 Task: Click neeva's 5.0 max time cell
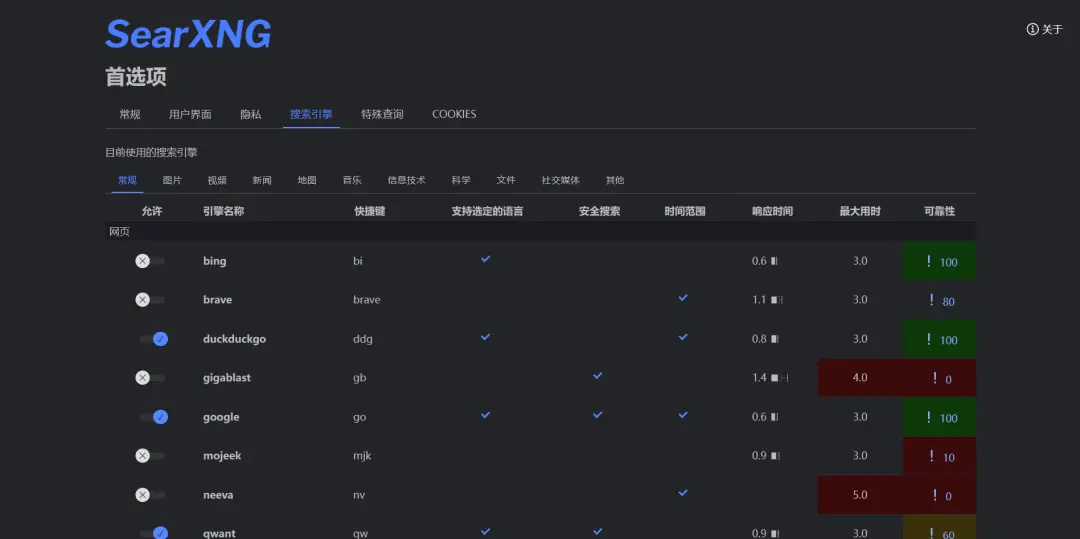click(860, 495)
